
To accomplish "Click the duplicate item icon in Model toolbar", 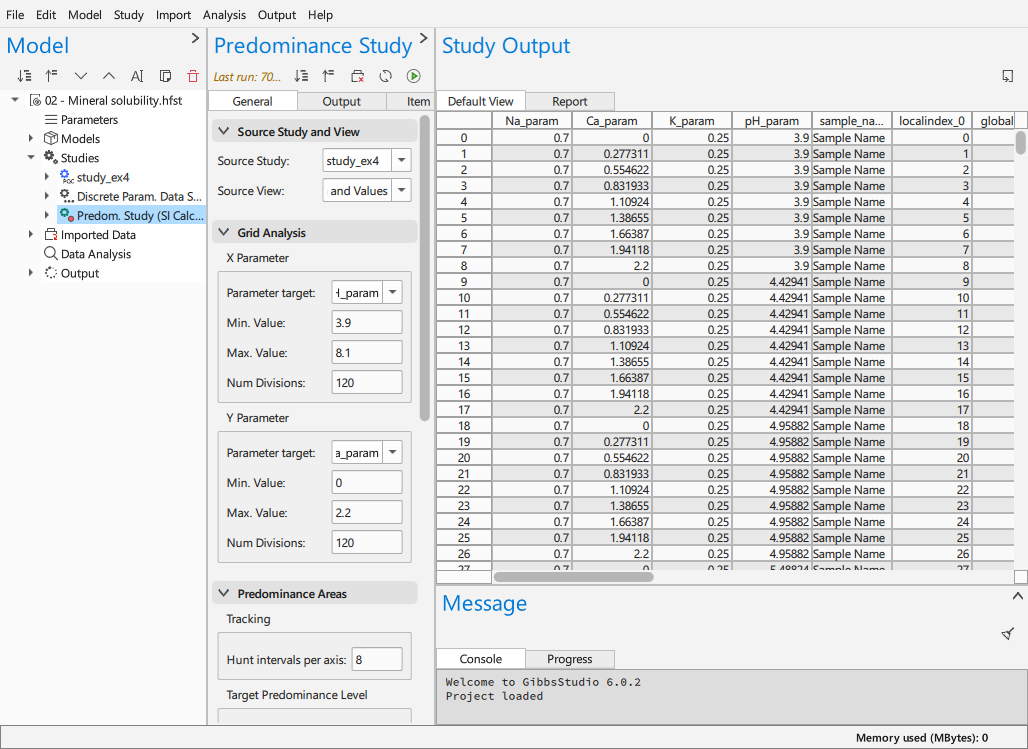I will [165, 76].
